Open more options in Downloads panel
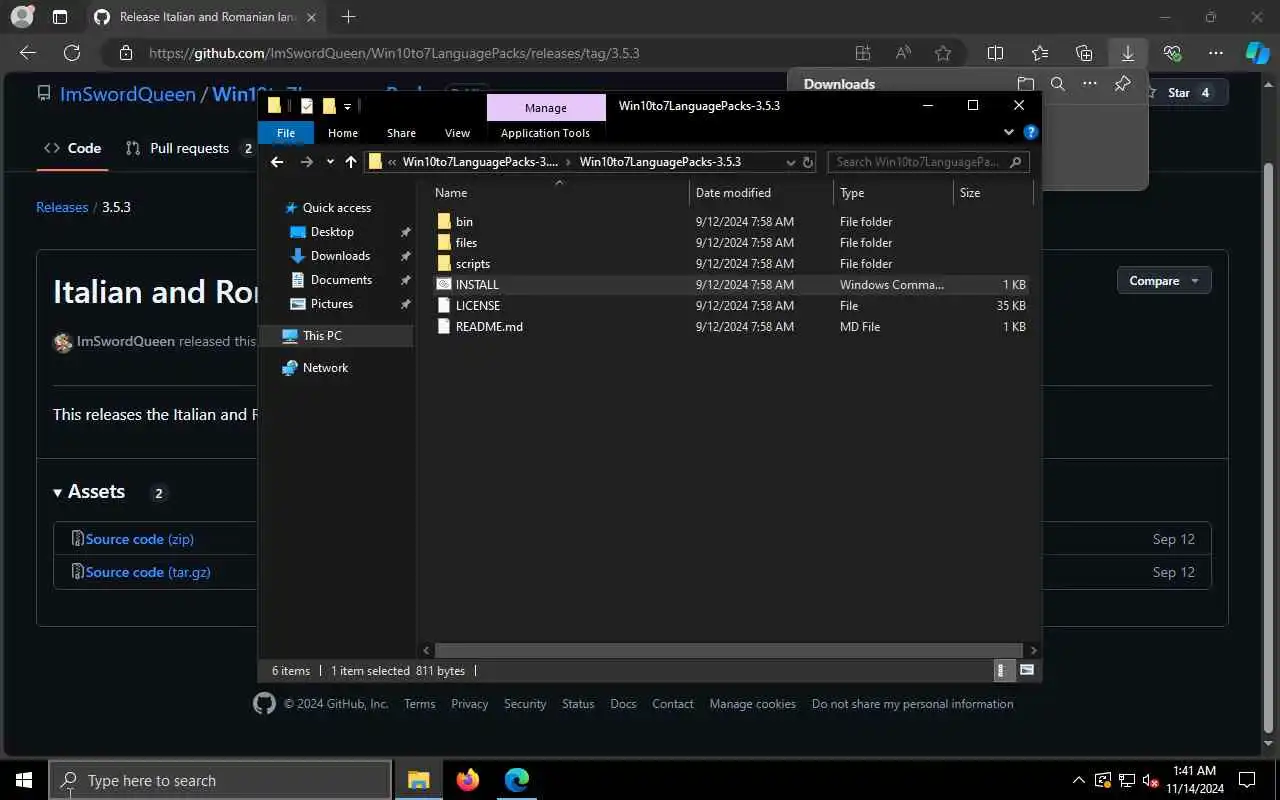Viewport: 1280px width, 800px height. pos(1090,84)
